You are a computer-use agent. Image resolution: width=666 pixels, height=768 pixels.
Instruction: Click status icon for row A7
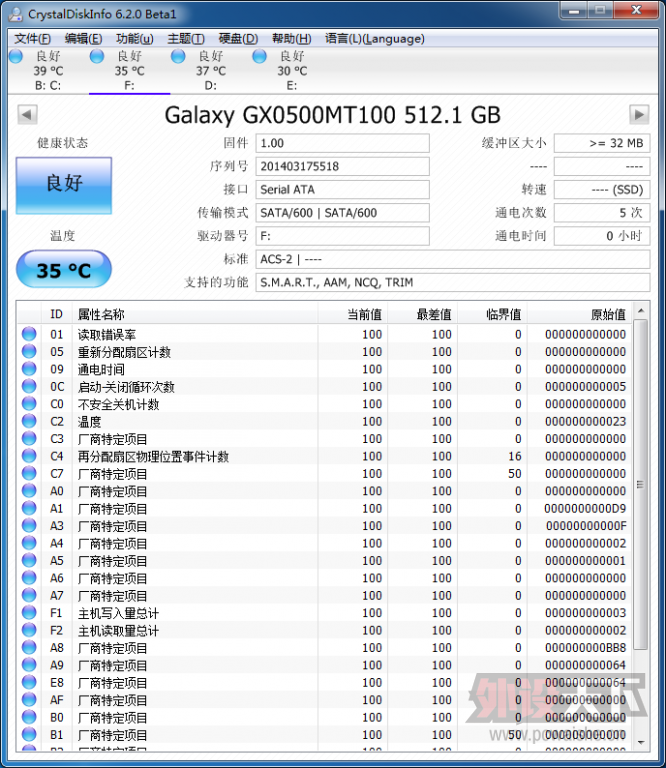click(x=29, y=595)
